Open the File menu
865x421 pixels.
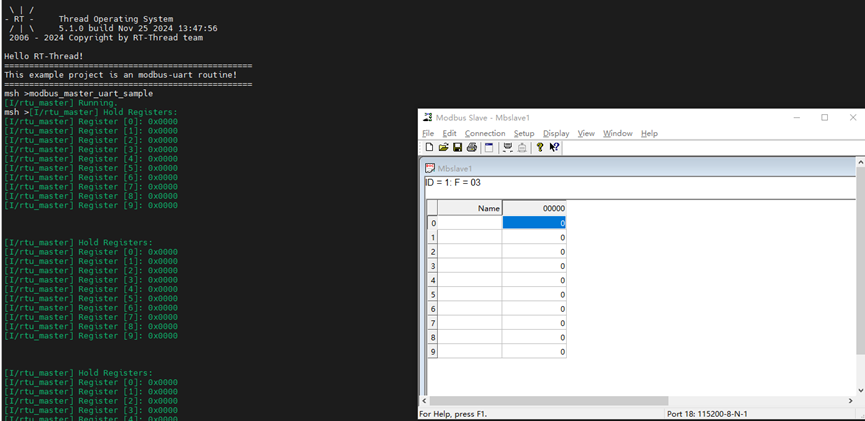pyautogui.click(x=428, y=134)
